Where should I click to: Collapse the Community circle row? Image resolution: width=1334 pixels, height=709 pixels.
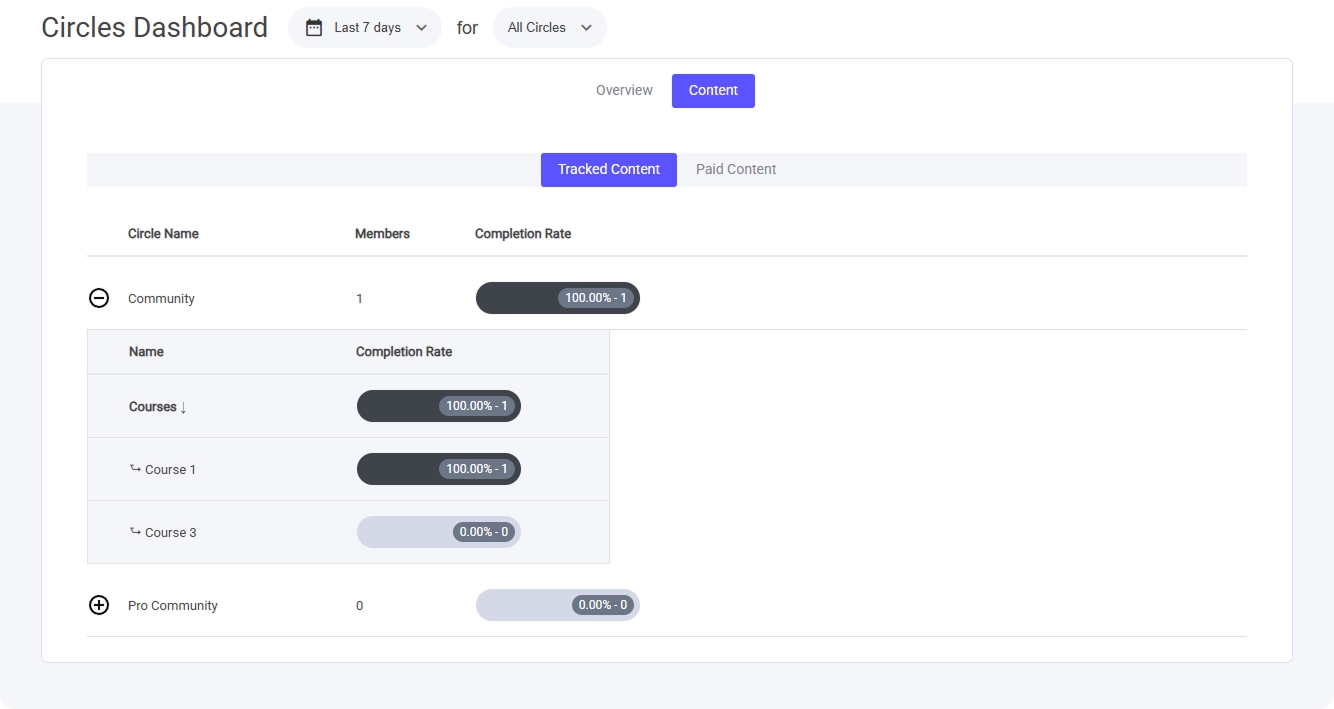click(x=99, y=298)
